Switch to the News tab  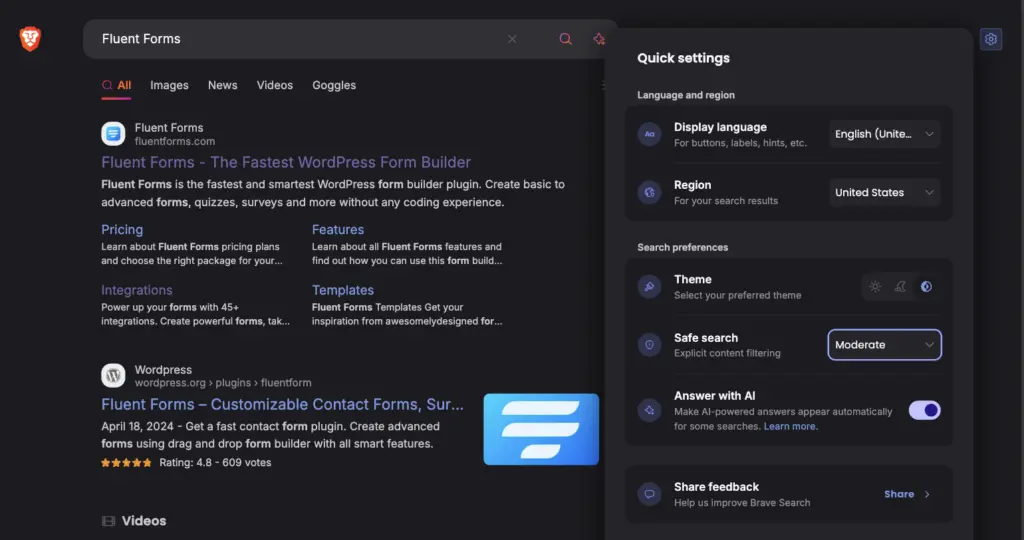pos(223,86)
